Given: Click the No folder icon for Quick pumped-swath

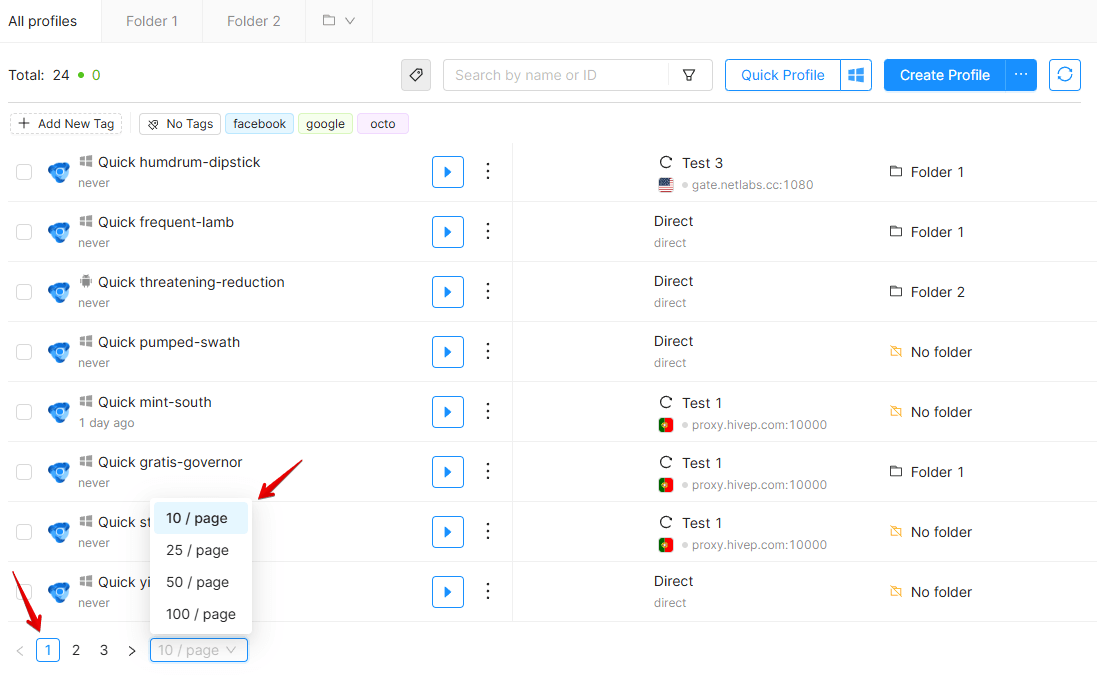Looking at the screenshot, I should pos(896,351).
